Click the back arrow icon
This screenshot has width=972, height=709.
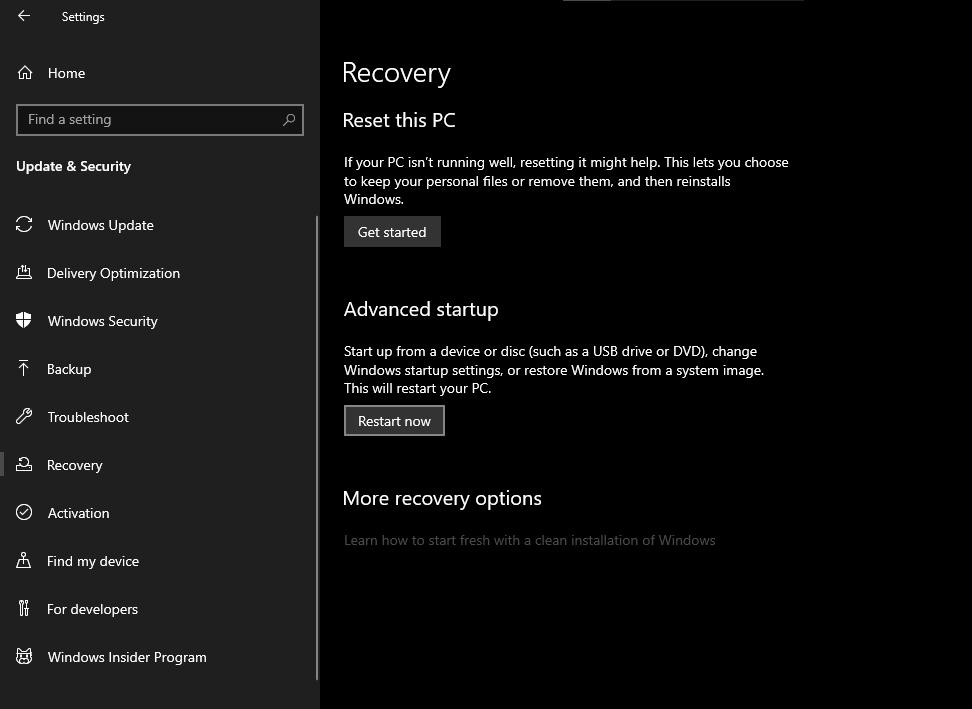coord(24,16)
